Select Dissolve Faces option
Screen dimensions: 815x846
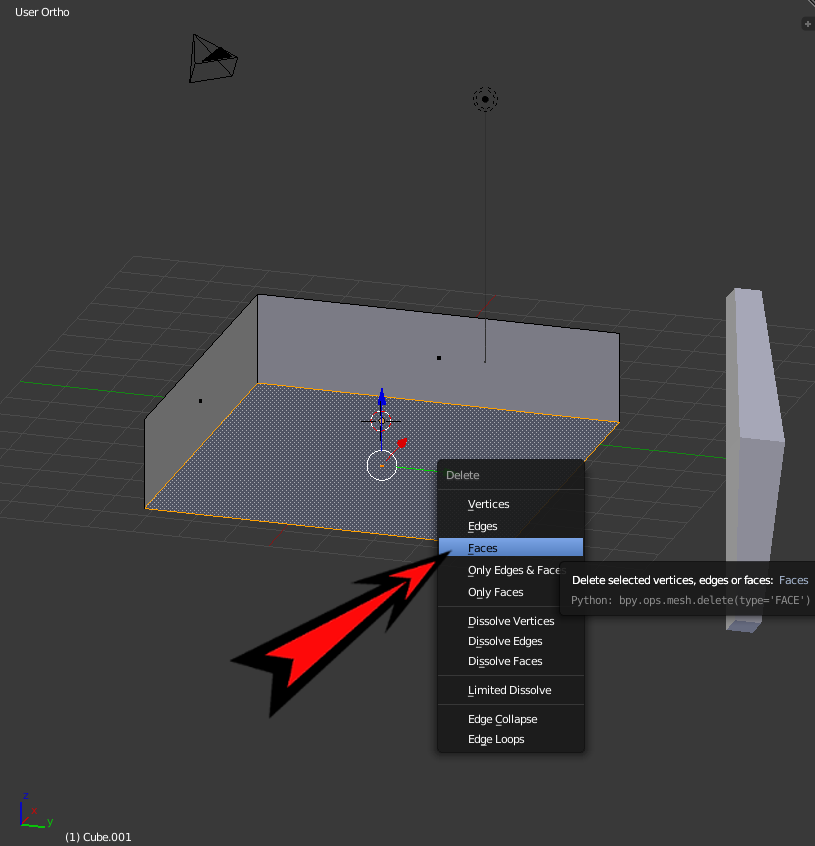coord(510,661)
